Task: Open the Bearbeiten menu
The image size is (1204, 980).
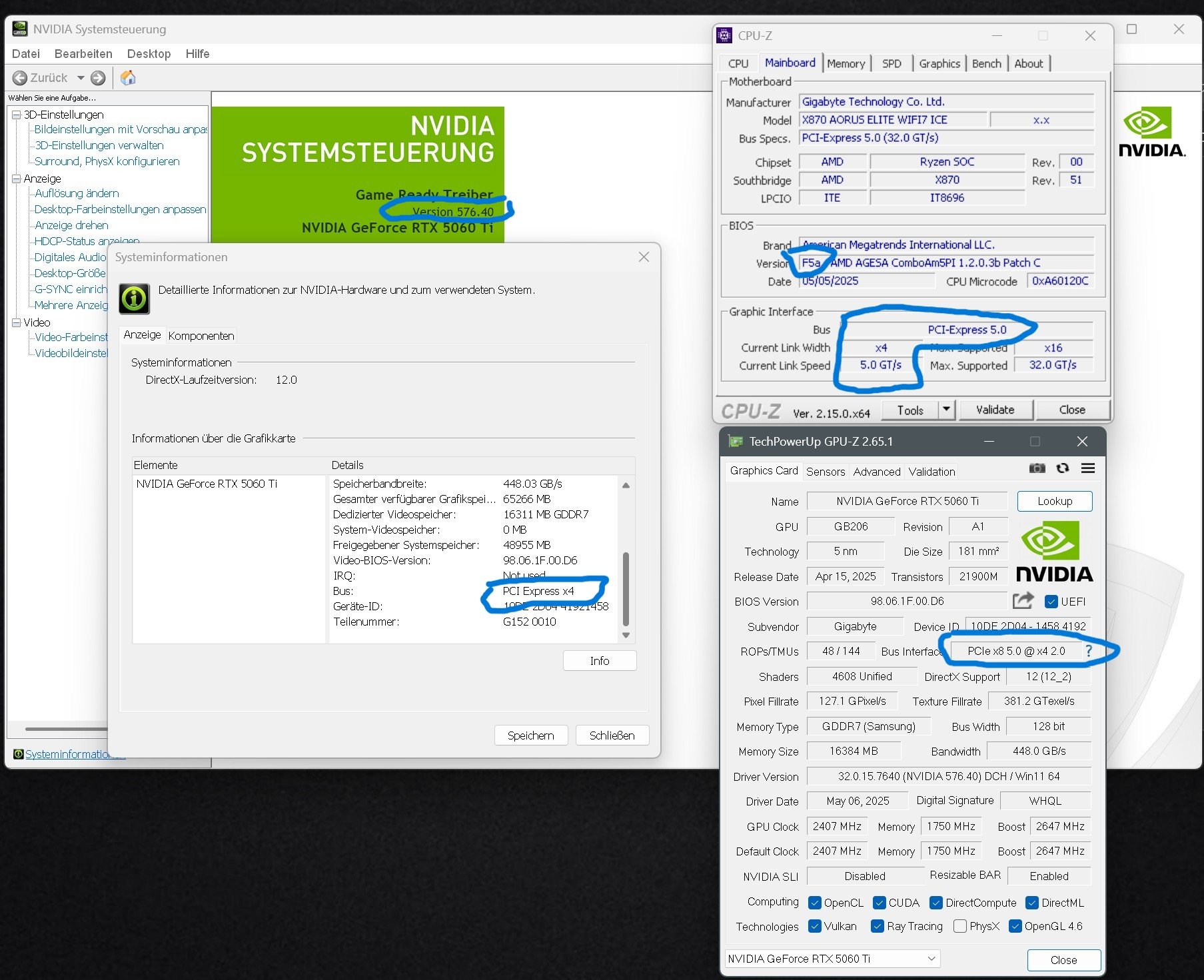Action: pos(83,54)
